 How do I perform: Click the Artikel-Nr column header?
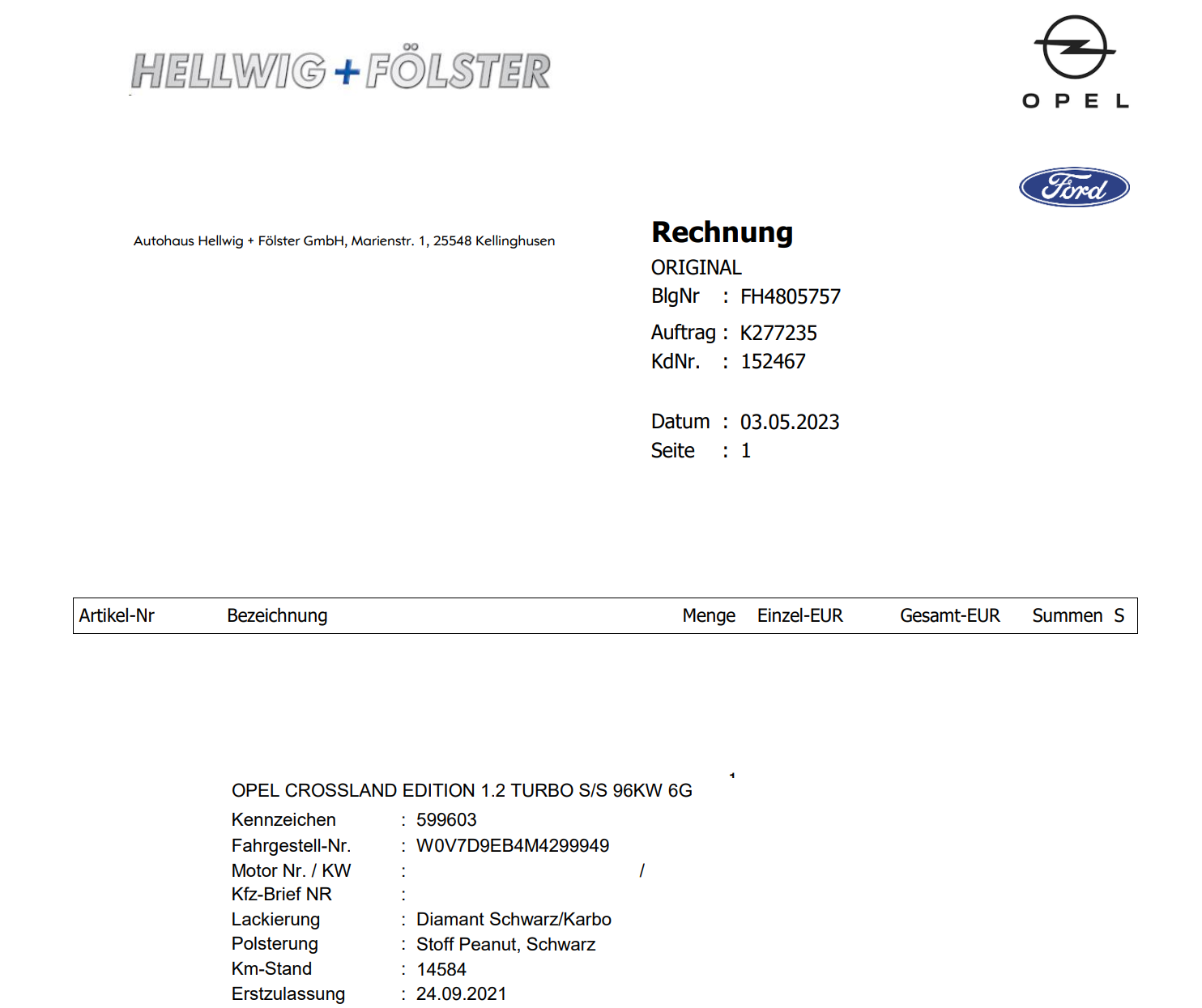[x=117, y=615]
